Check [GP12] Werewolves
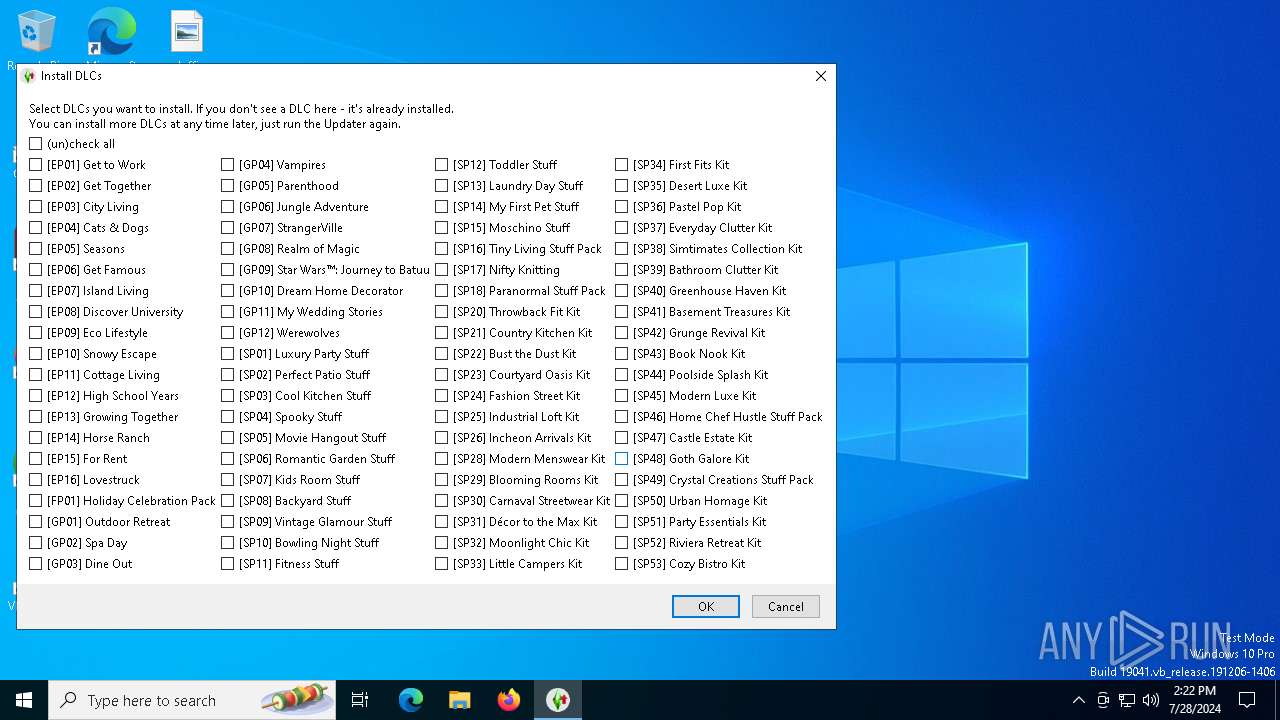The height and width of the screenshot is (720, 1280). click(228, 333)
